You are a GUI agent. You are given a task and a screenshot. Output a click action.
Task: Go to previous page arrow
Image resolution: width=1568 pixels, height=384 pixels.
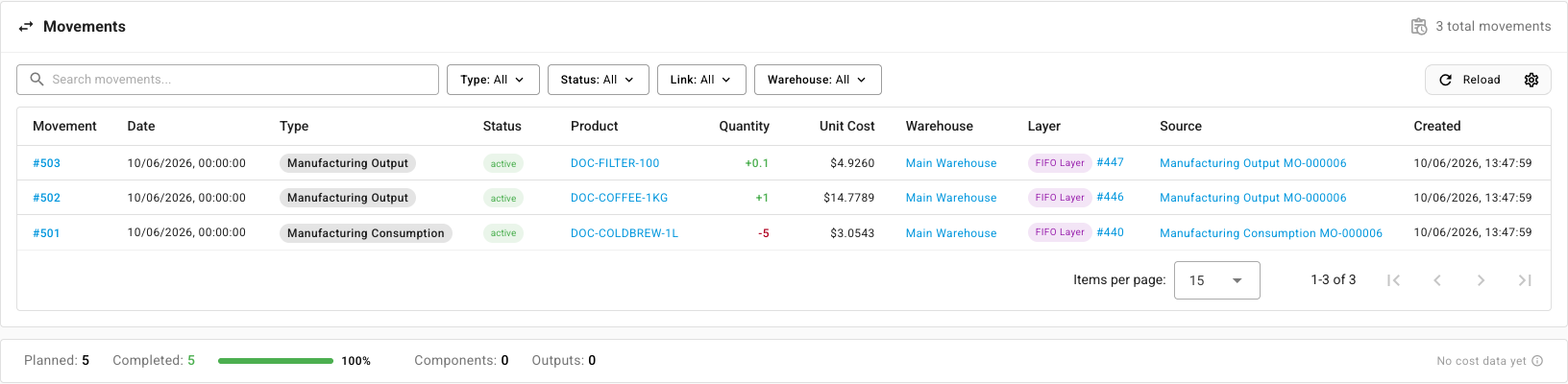coord(1437,280)
